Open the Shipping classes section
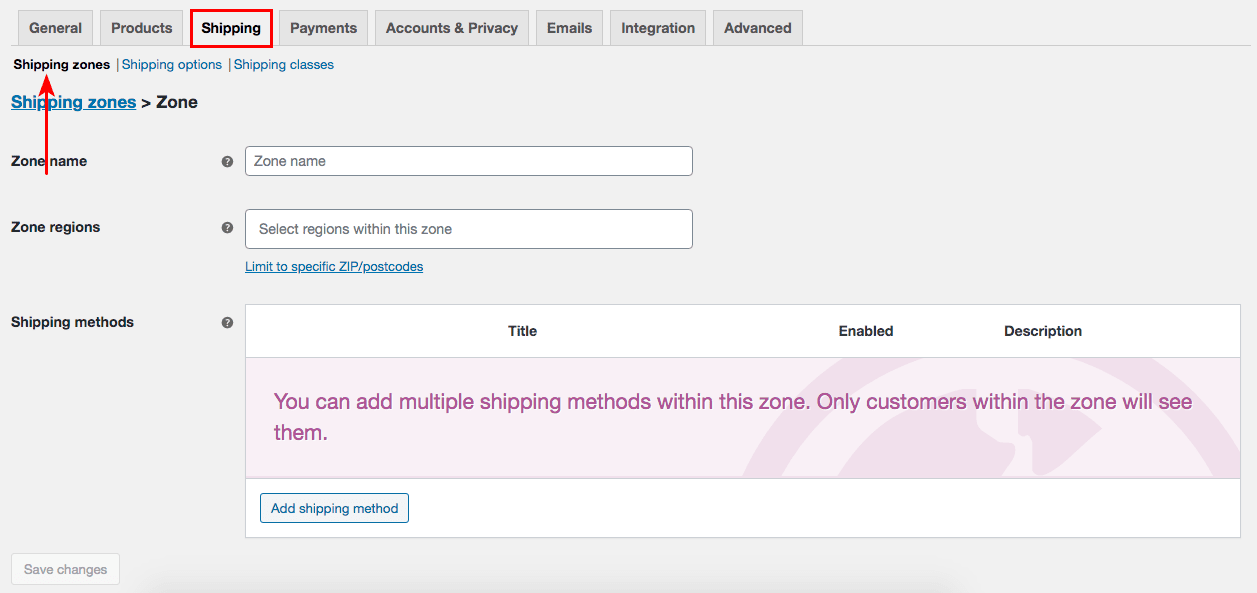 tap(284, 65)
